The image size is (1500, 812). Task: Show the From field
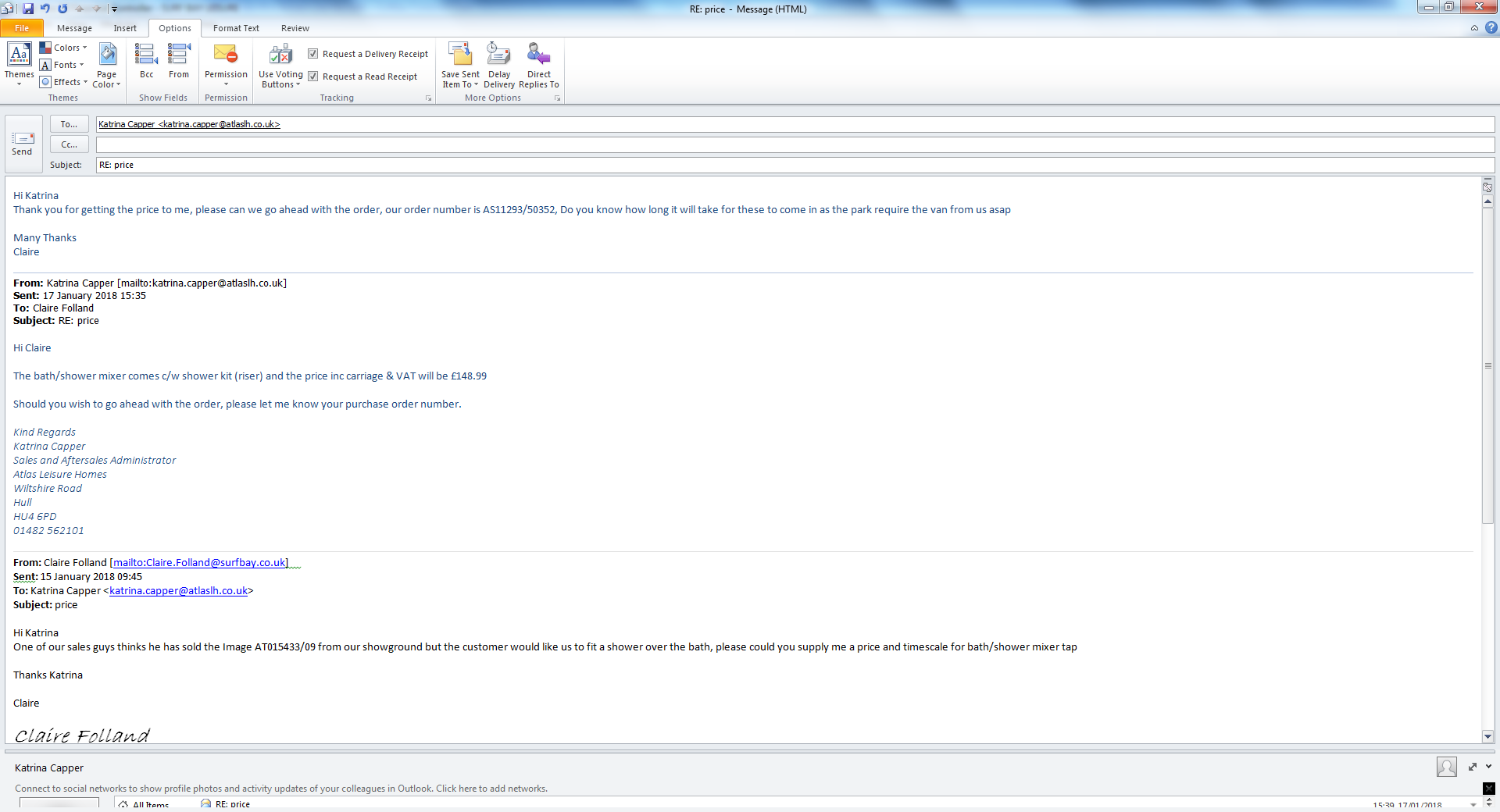[x=179, y=62]
